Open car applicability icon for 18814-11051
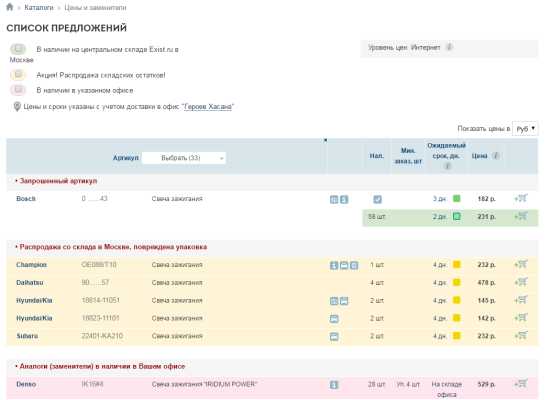552x400 pixels. pyautogui.click(x=344, y=301)
